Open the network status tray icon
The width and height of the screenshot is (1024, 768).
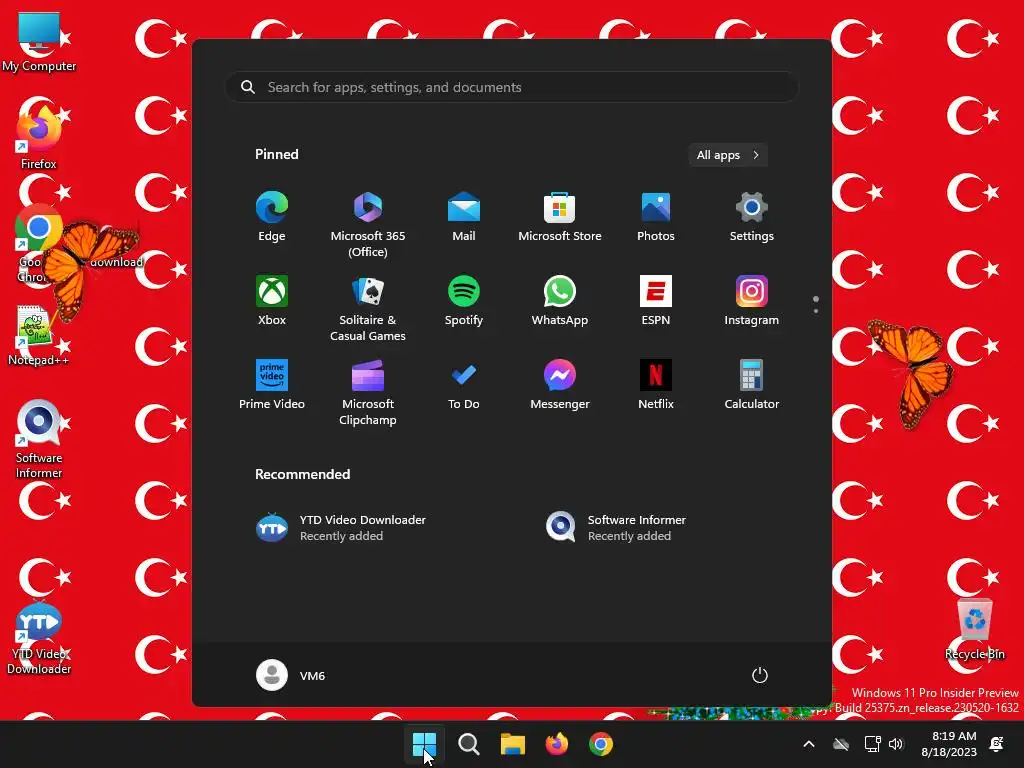click(872, 744)
